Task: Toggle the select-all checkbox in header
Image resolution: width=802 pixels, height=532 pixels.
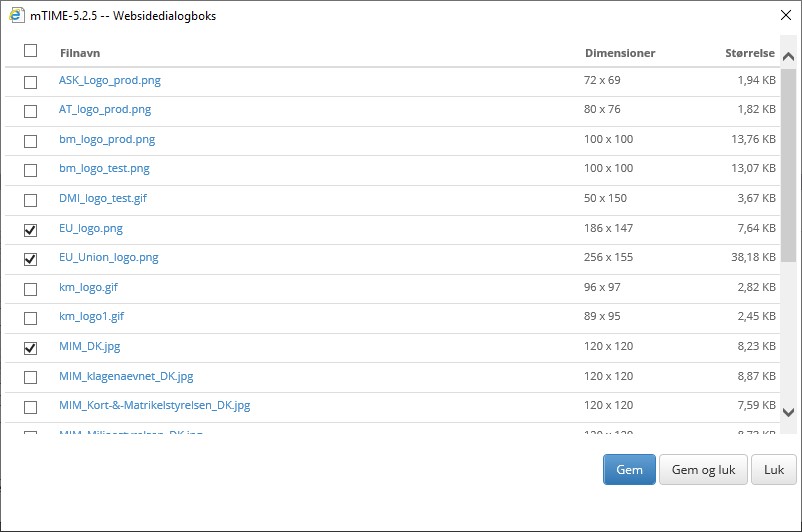Action: pyautogui.click(x=30, y=51)
